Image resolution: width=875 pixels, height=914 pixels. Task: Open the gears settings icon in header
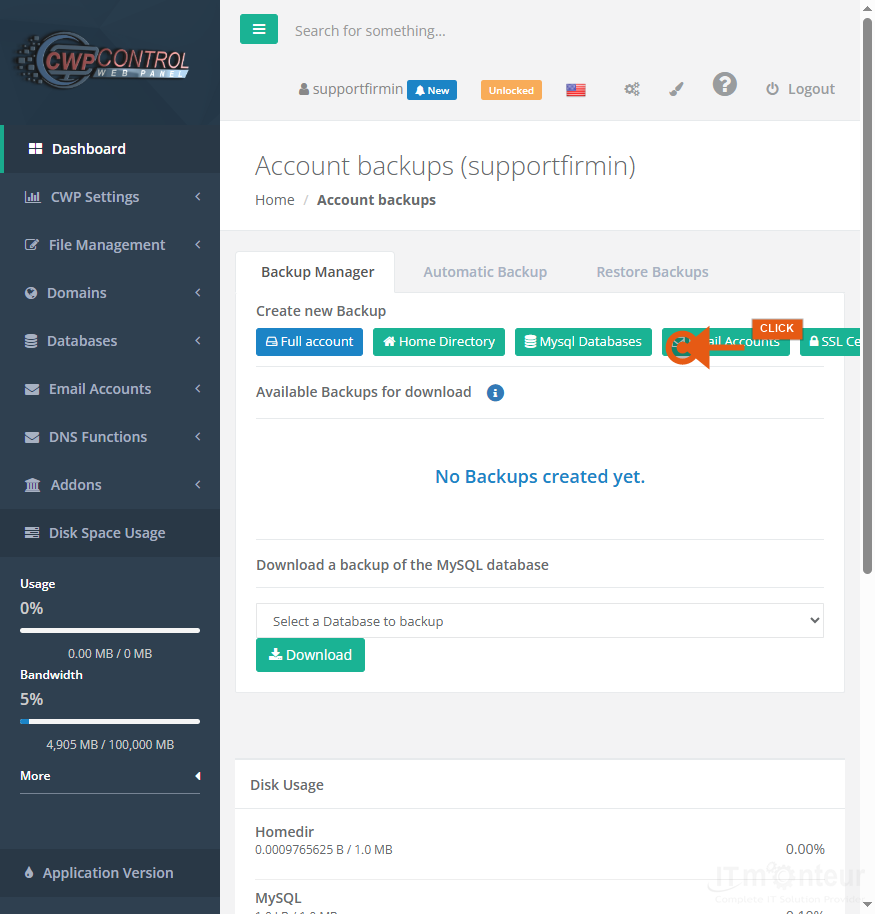coord(632,89)
